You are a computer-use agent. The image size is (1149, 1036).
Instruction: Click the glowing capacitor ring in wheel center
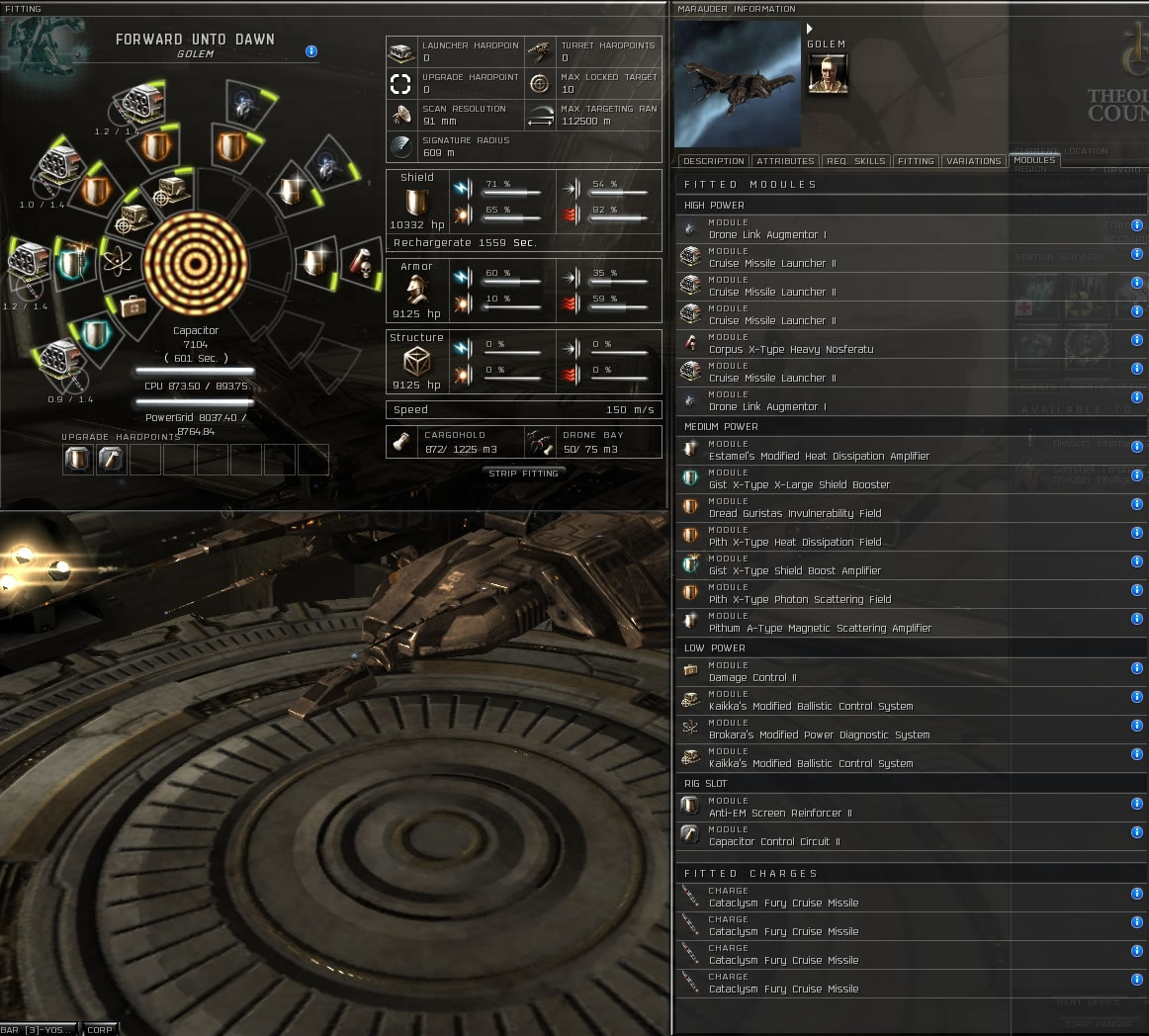(196, 264)
